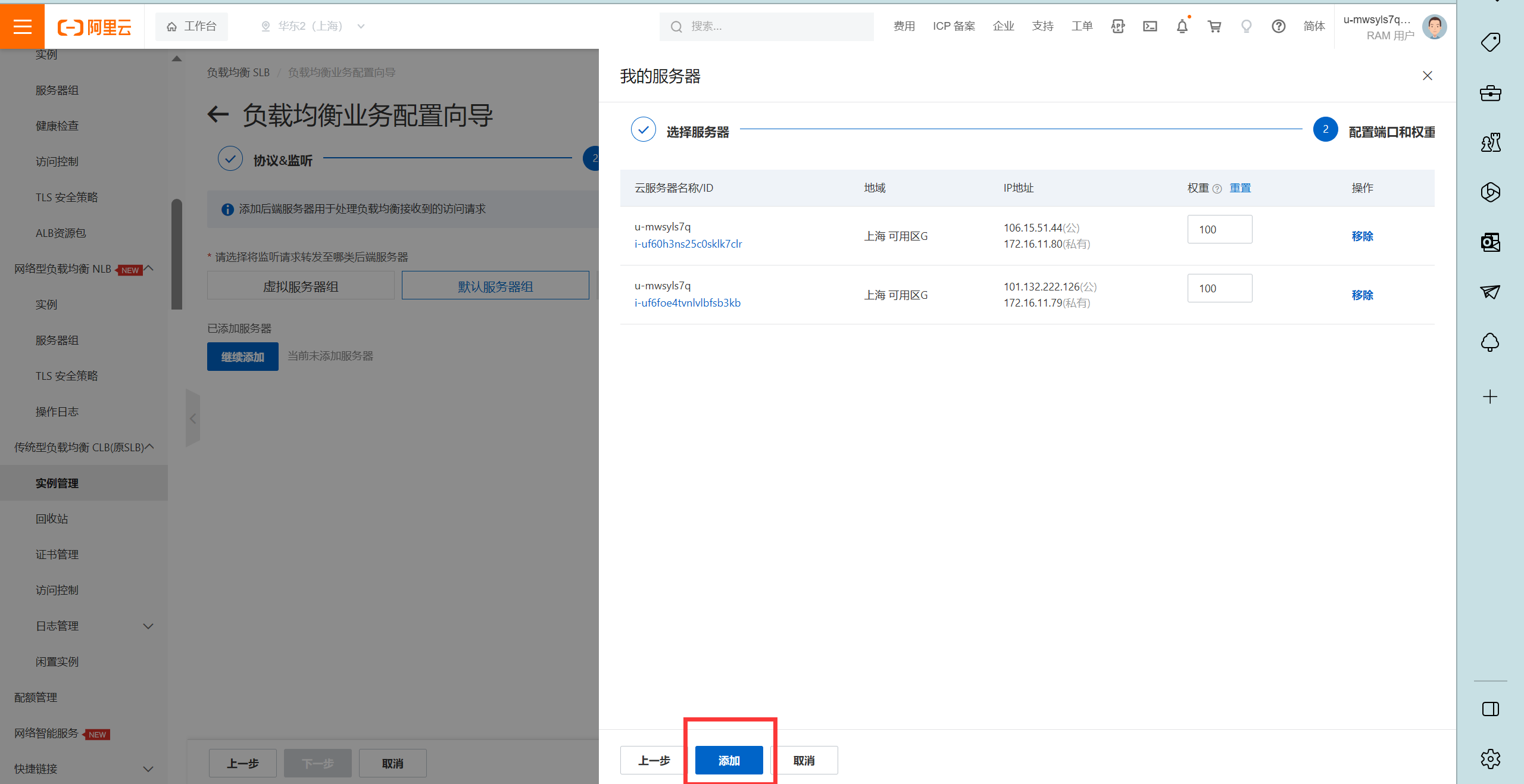Click the Aliyun logo
This screenshot has width=1524, height=784.
(94, 27)
